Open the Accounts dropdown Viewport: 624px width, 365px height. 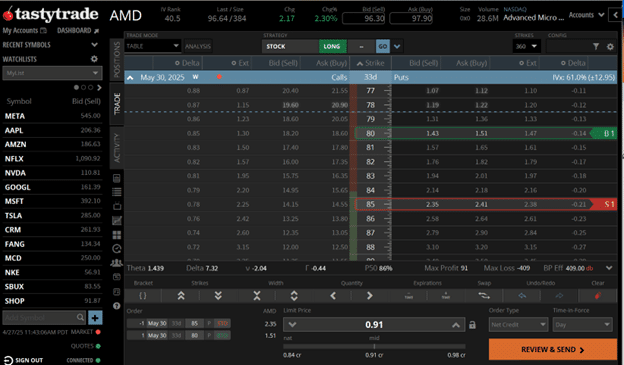pyautogui.click(x=587, y=15)
